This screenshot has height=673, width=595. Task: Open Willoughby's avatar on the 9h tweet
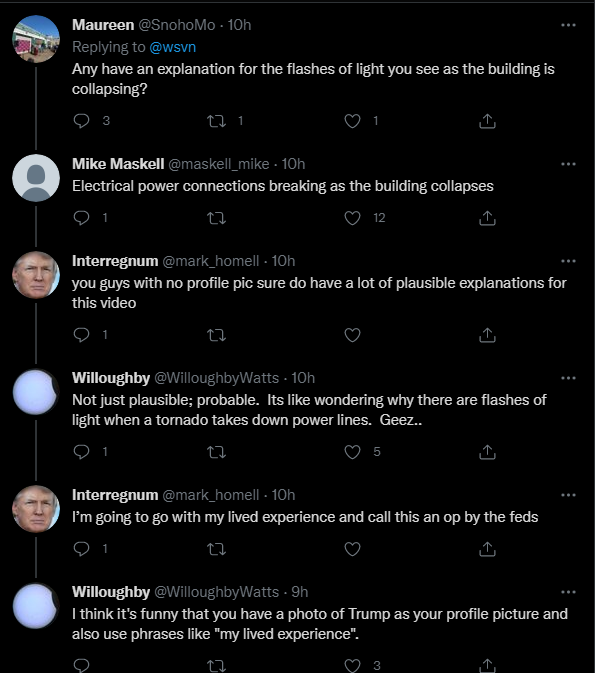pos(35,606)
